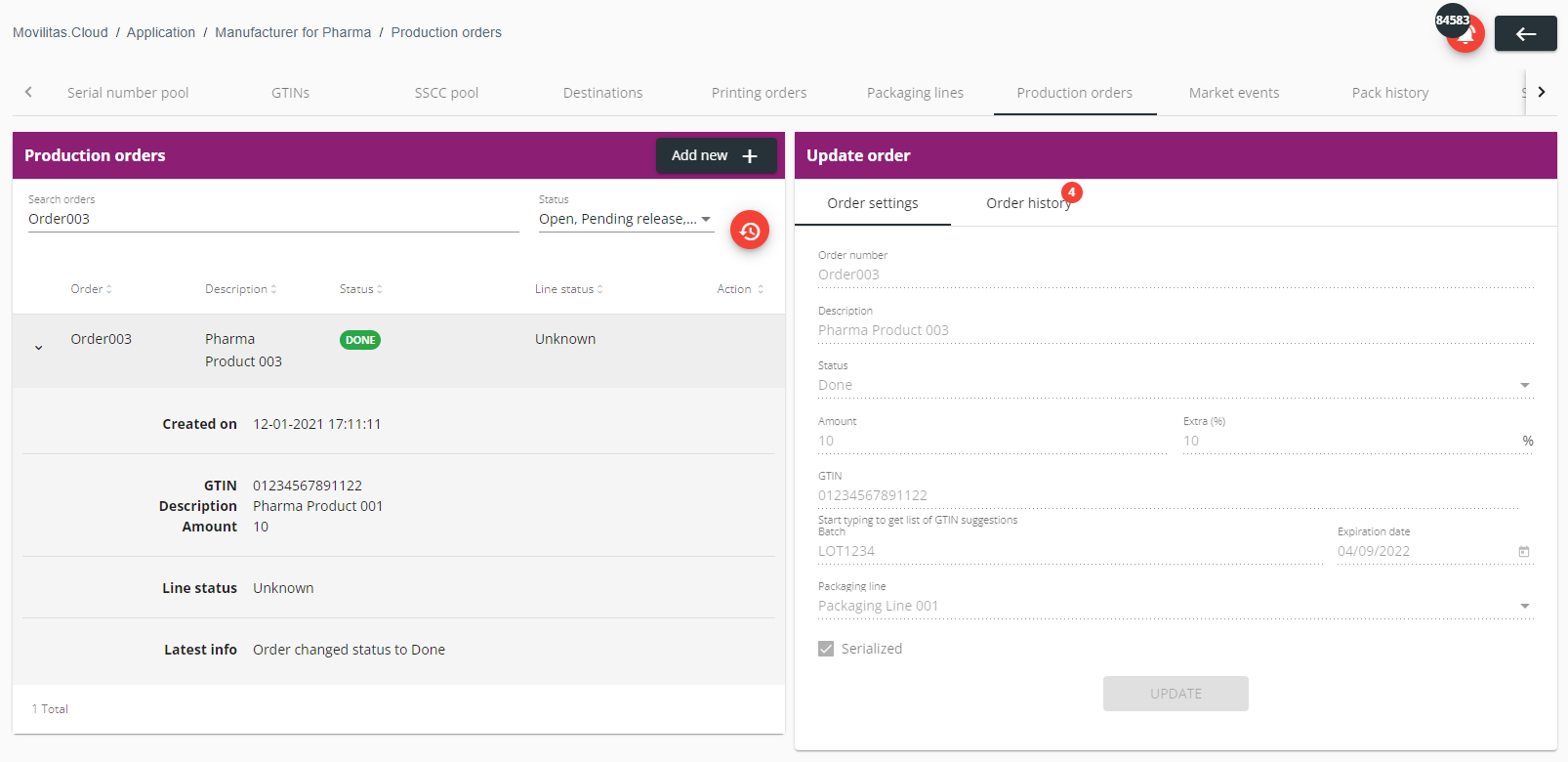Switch to Packaging lines tab

[x=915, y=93]
